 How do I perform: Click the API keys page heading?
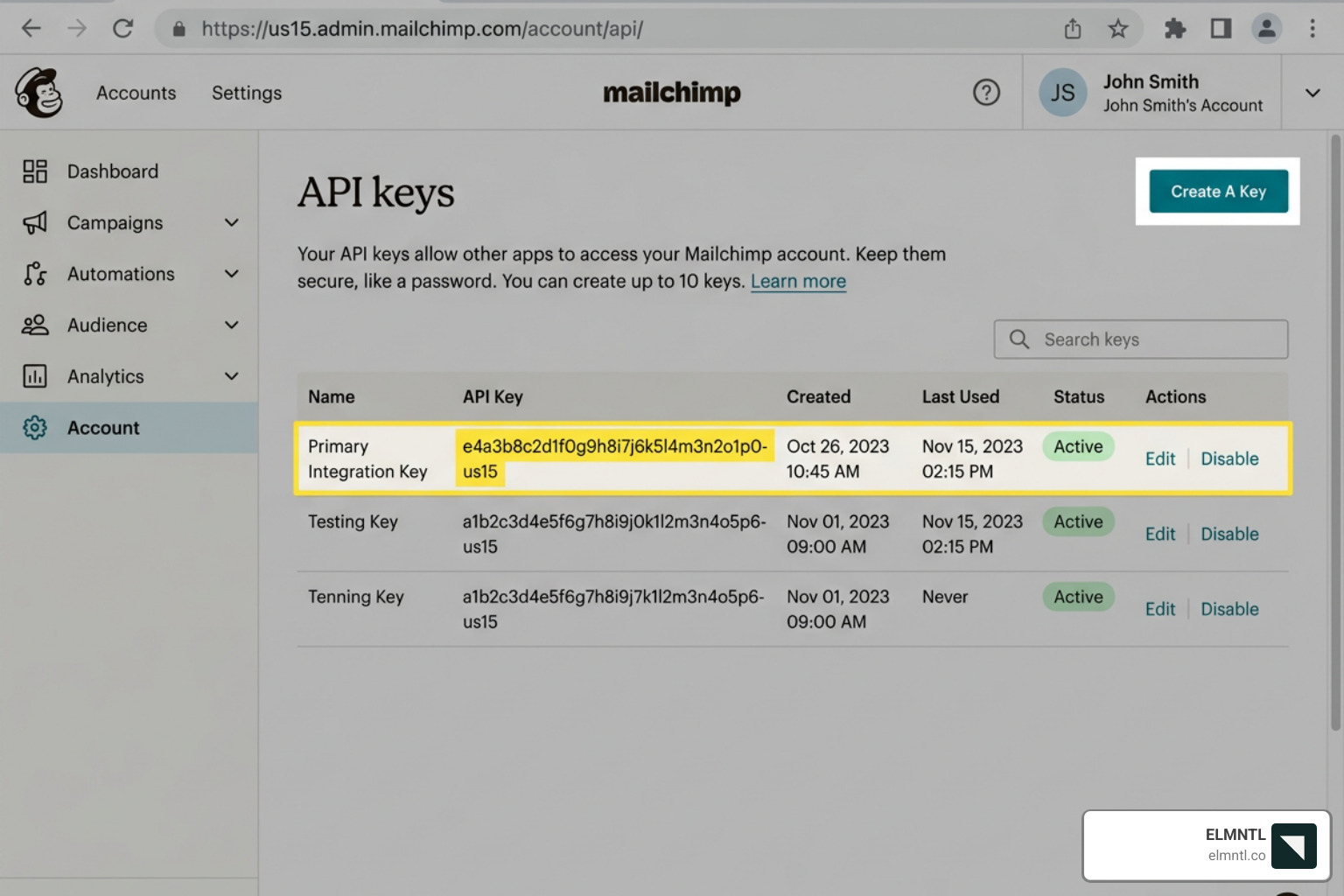pos(376,192)
